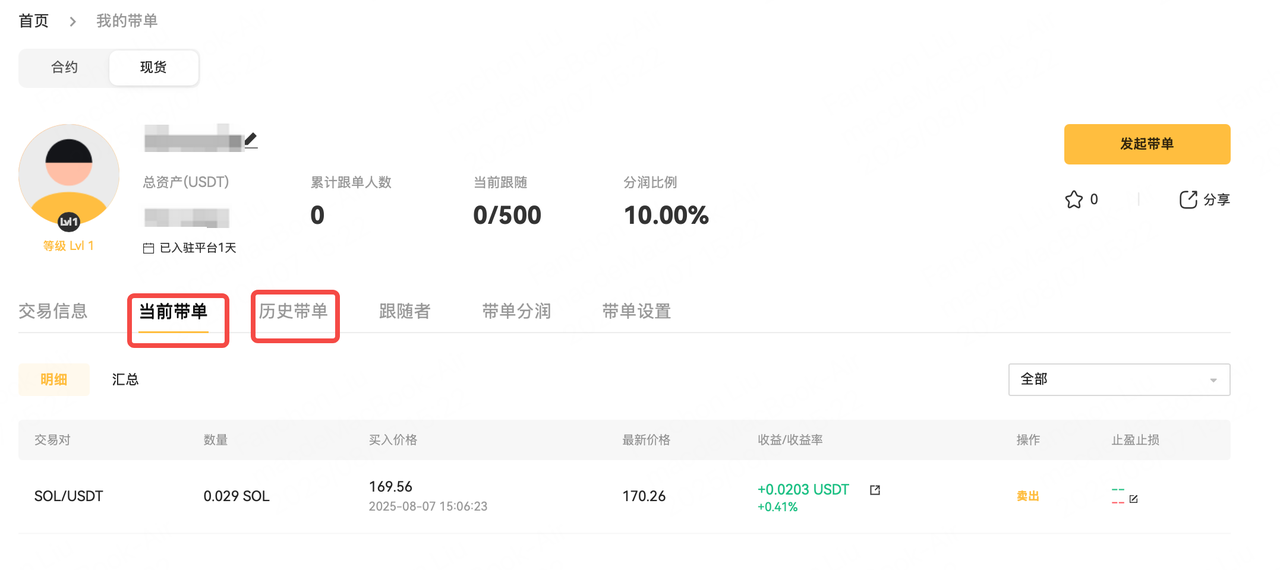Click the buy price 169.56

click(x=390, y=487)
